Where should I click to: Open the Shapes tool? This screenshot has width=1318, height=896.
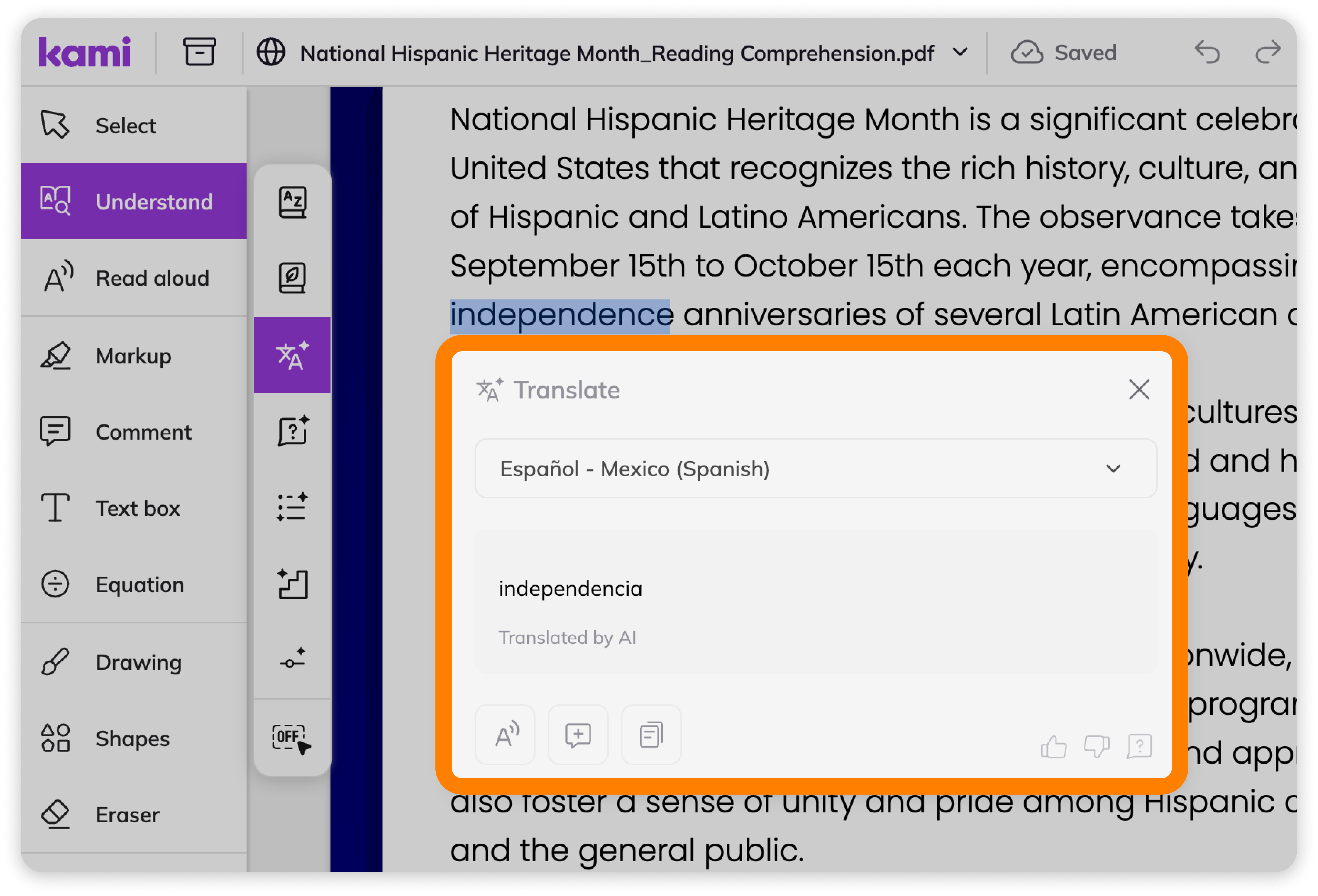tap(134, 738)
